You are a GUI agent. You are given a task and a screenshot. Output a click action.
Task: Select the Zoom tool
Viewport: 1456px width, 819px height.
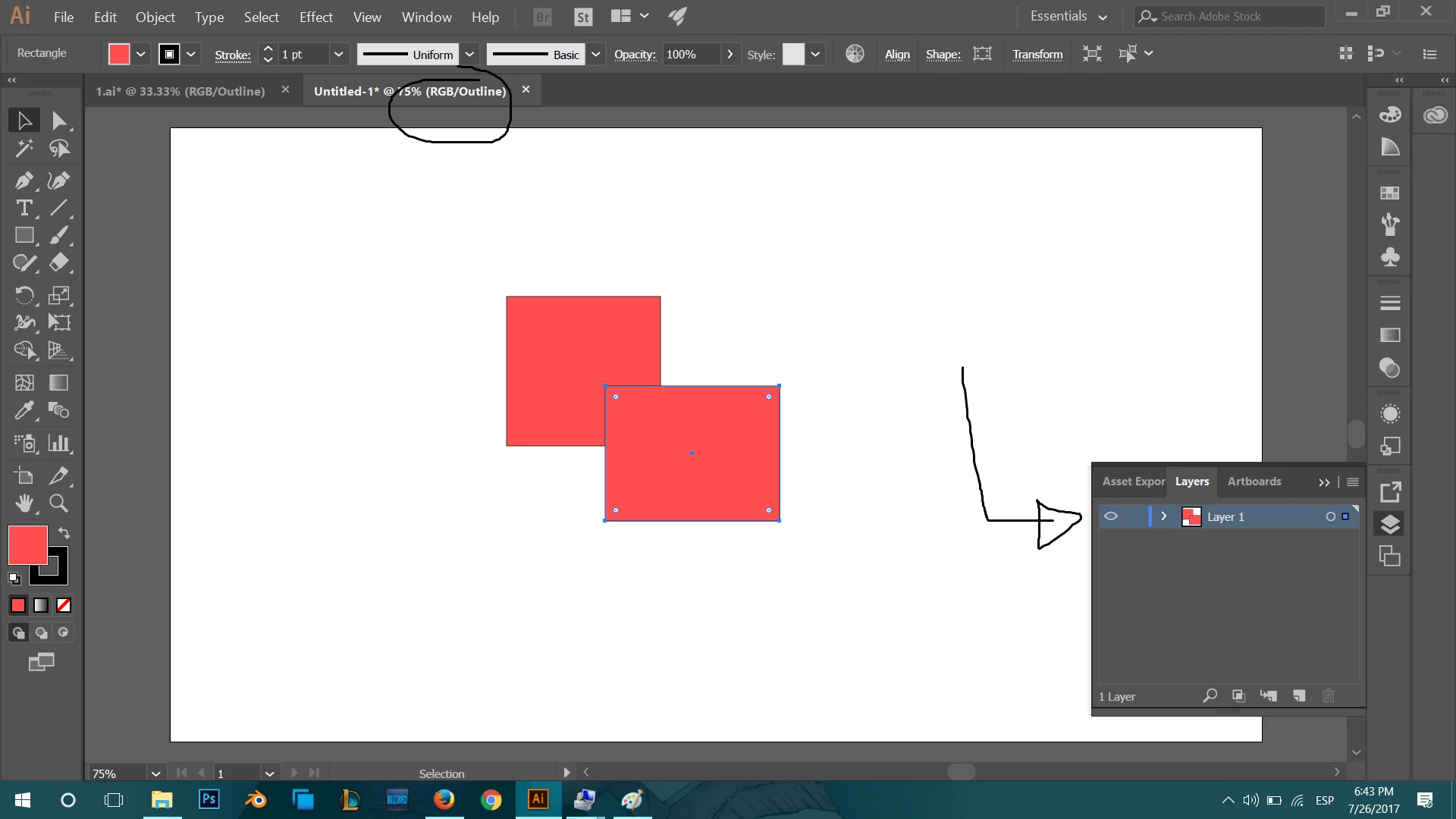(58, 503)
